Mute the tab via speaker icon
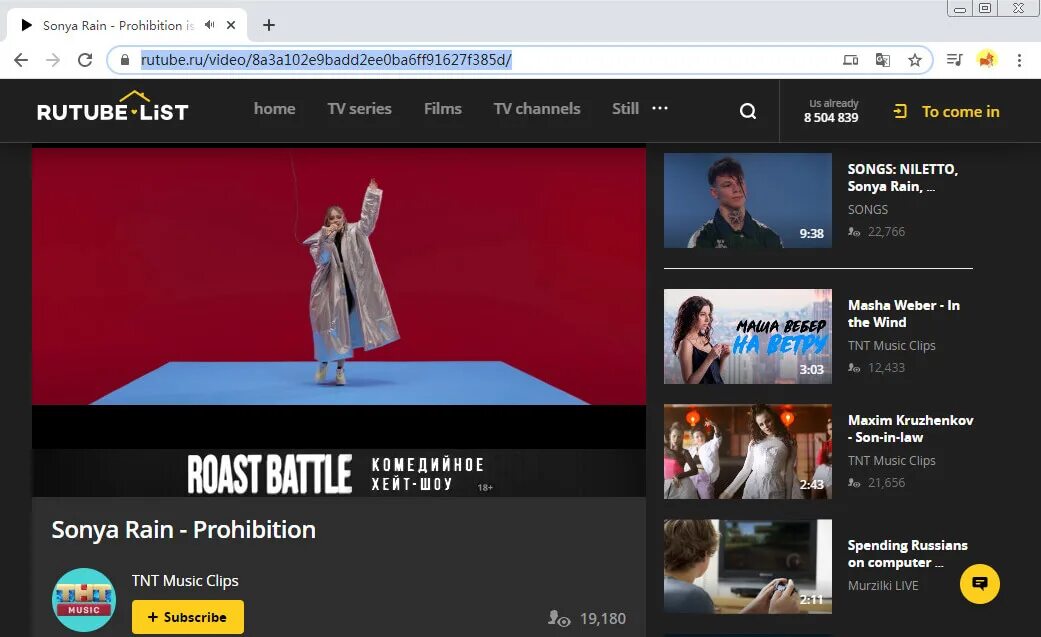The height and width of the screenshot is (637, 1041). [x=210, y=25]
